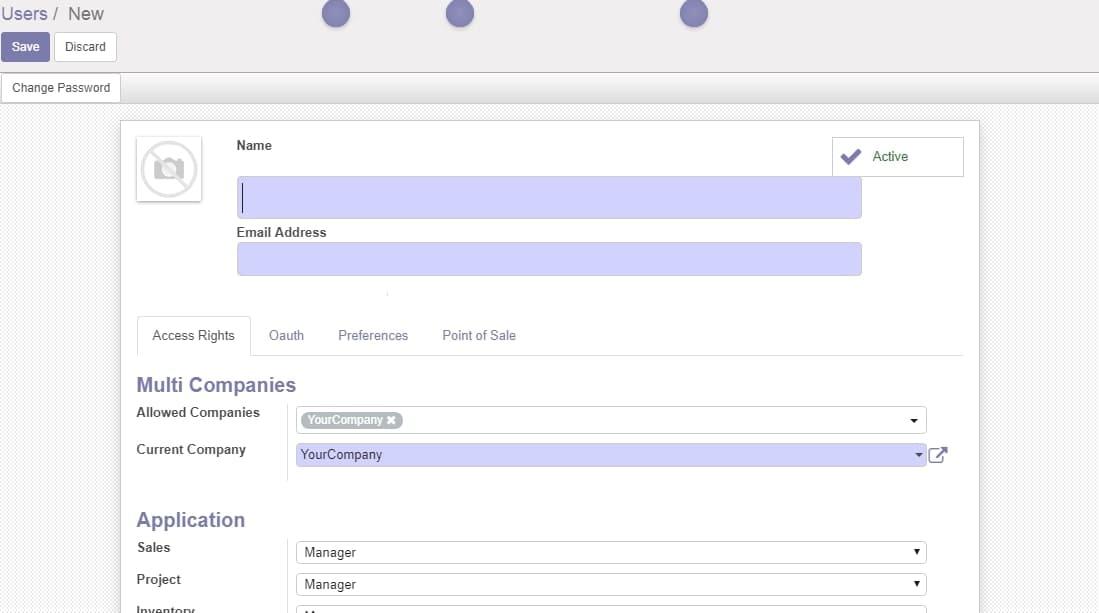This screenshot has height=613, width=1099.
Task: Click the user avatar photo placeholder
Action: coord(169,169)
